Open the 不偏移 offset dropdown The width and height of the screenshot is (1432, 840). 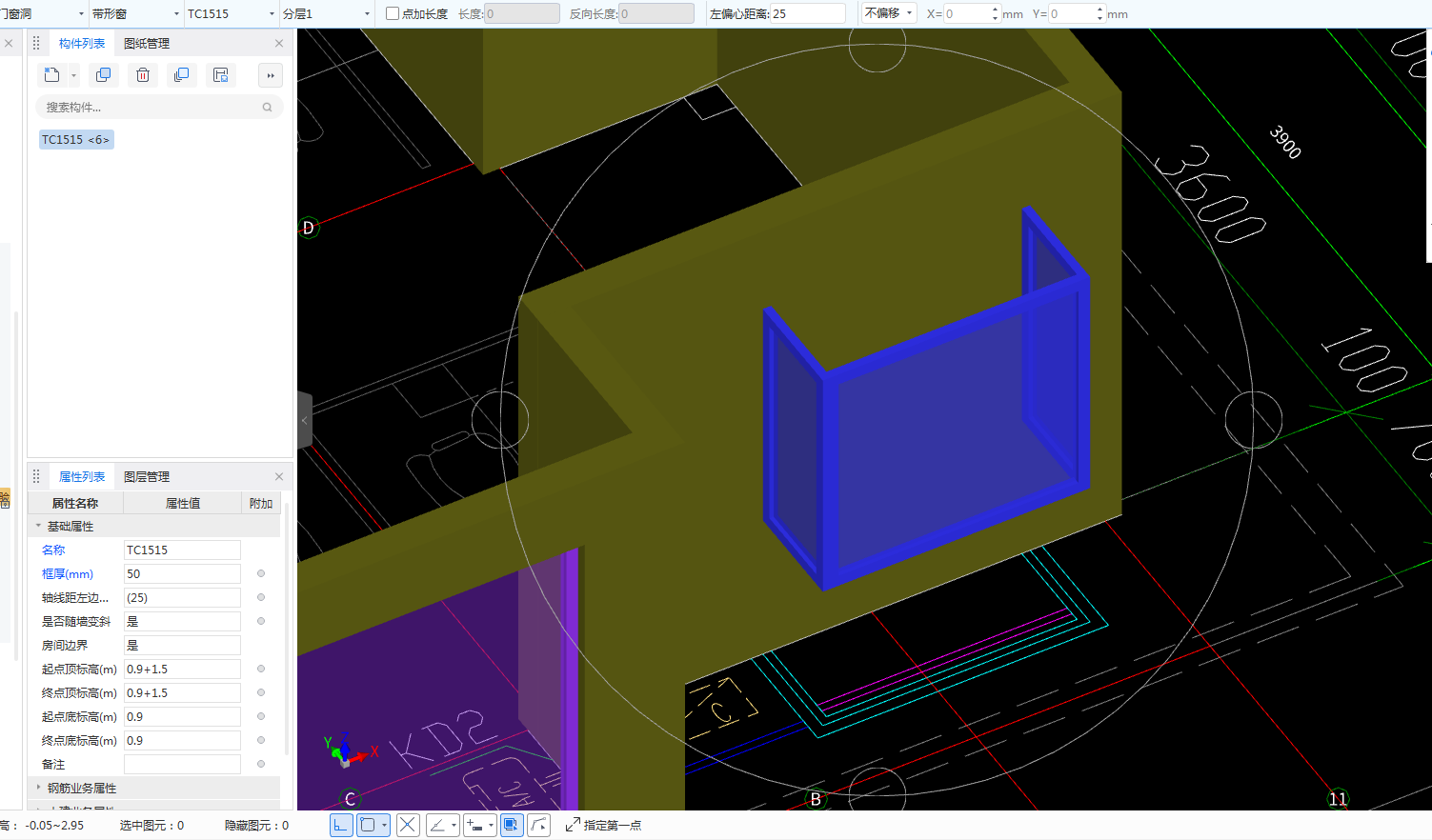[889, 13]
